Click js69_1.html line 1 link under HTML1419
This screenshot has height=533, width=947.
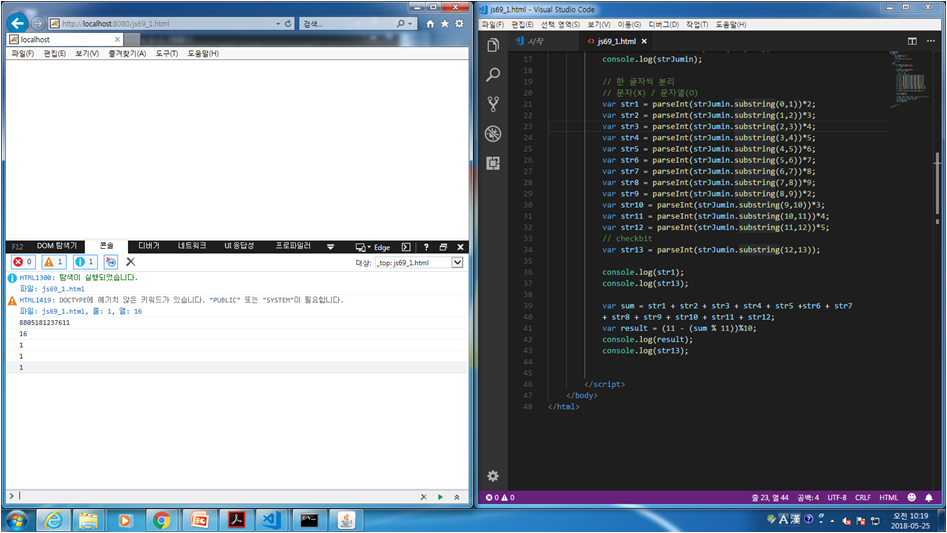92,311
